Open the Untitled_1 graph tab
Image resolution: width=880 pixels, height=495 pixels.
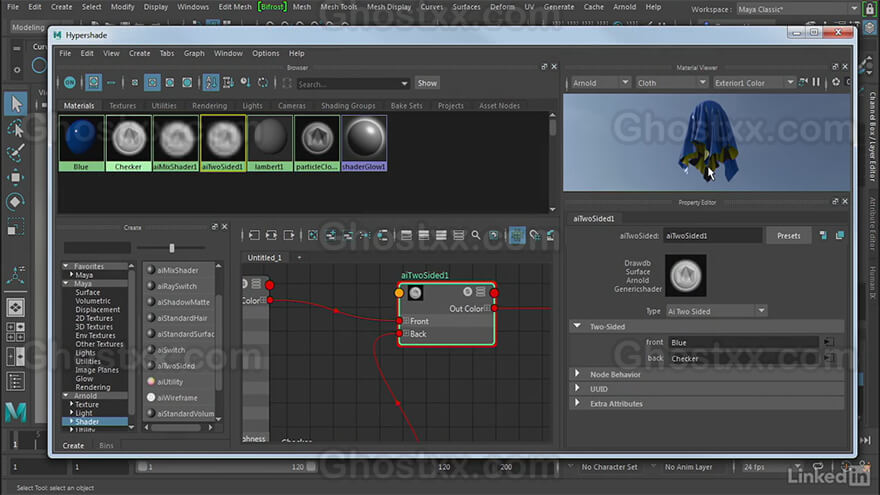[x=265, y=258]
